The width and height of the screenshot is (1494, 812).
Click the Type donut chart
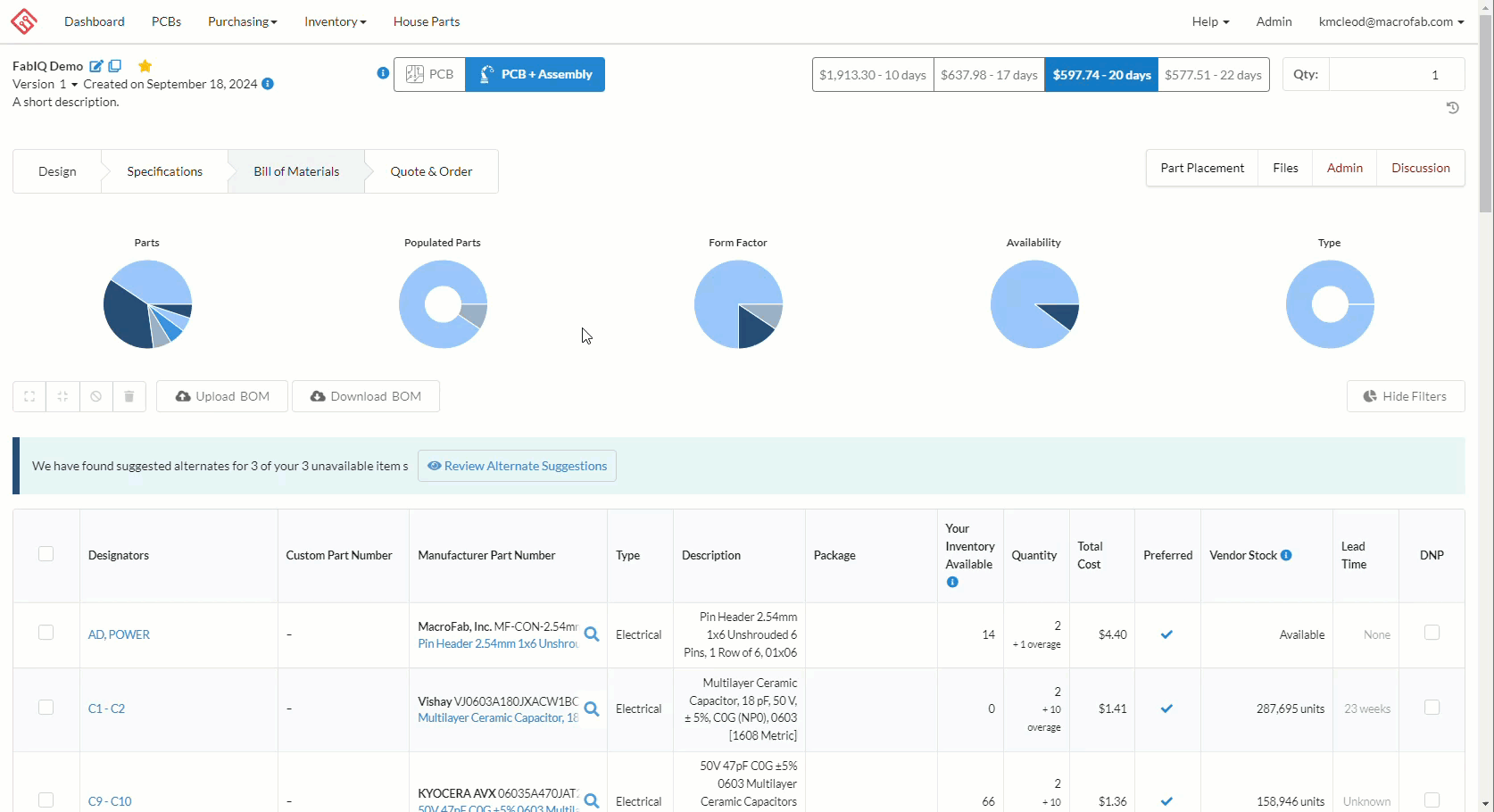pyautogui.click(x=1330, y=304)
